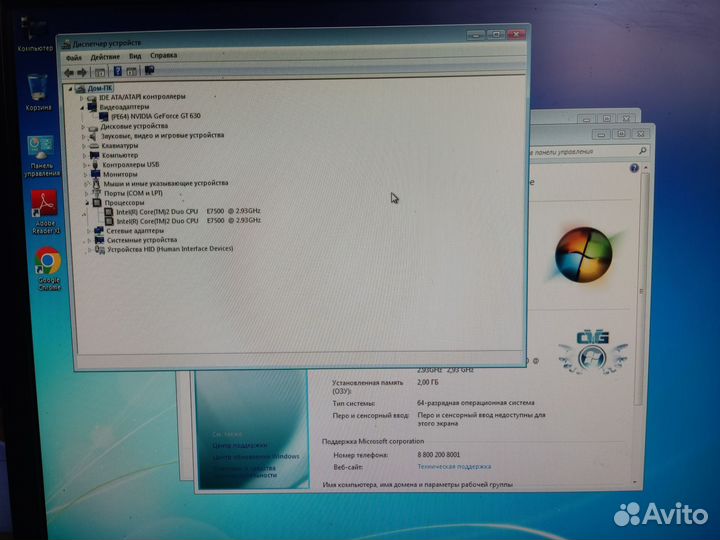Image resolution: width=720 pixels, height=540 pixels.
Task: Open the Файл menu
Action: pos(73,57)
